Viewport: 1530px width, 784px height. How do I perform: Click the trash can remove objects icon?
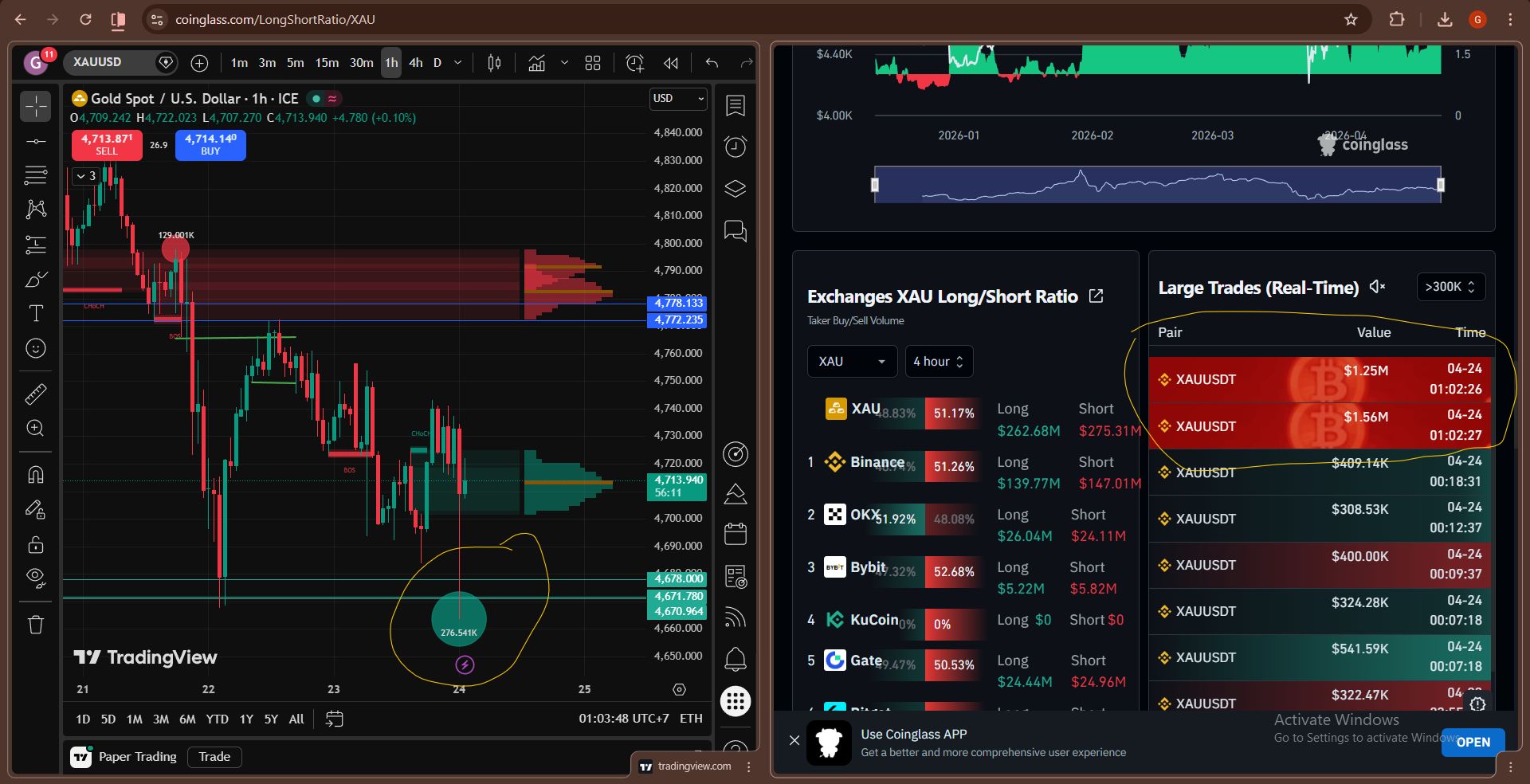(x=36, y=625)
